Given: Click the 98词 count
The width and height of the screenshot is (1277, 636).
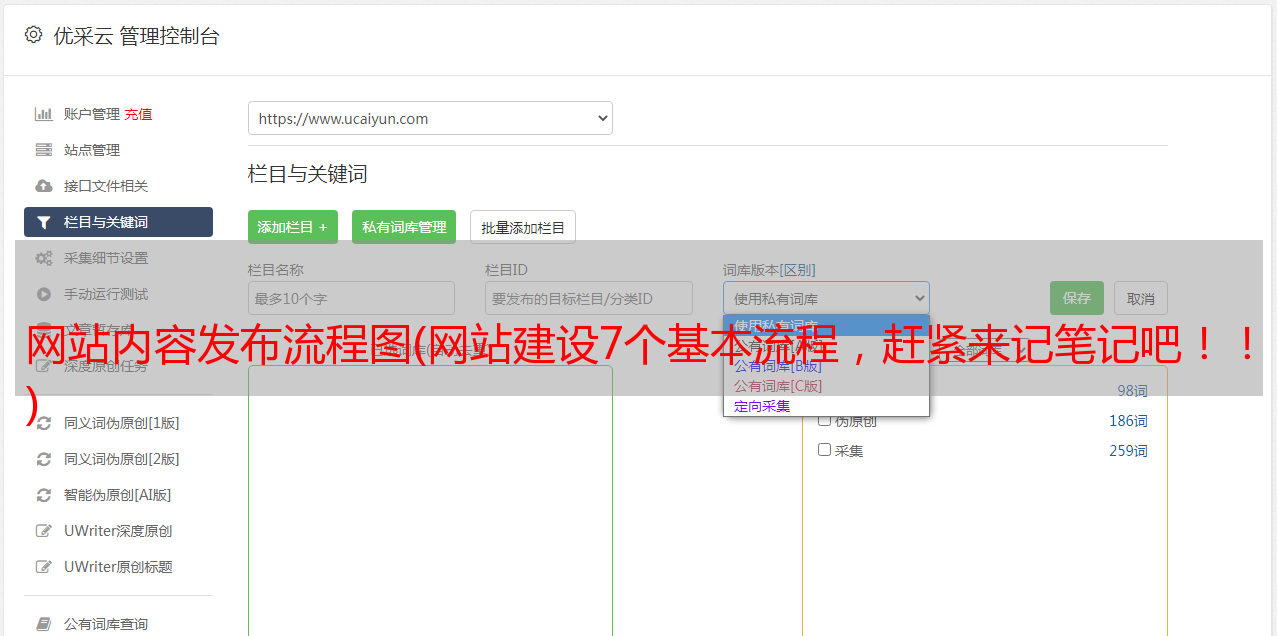Looking at the screenshot, I should pos(1132,391).
